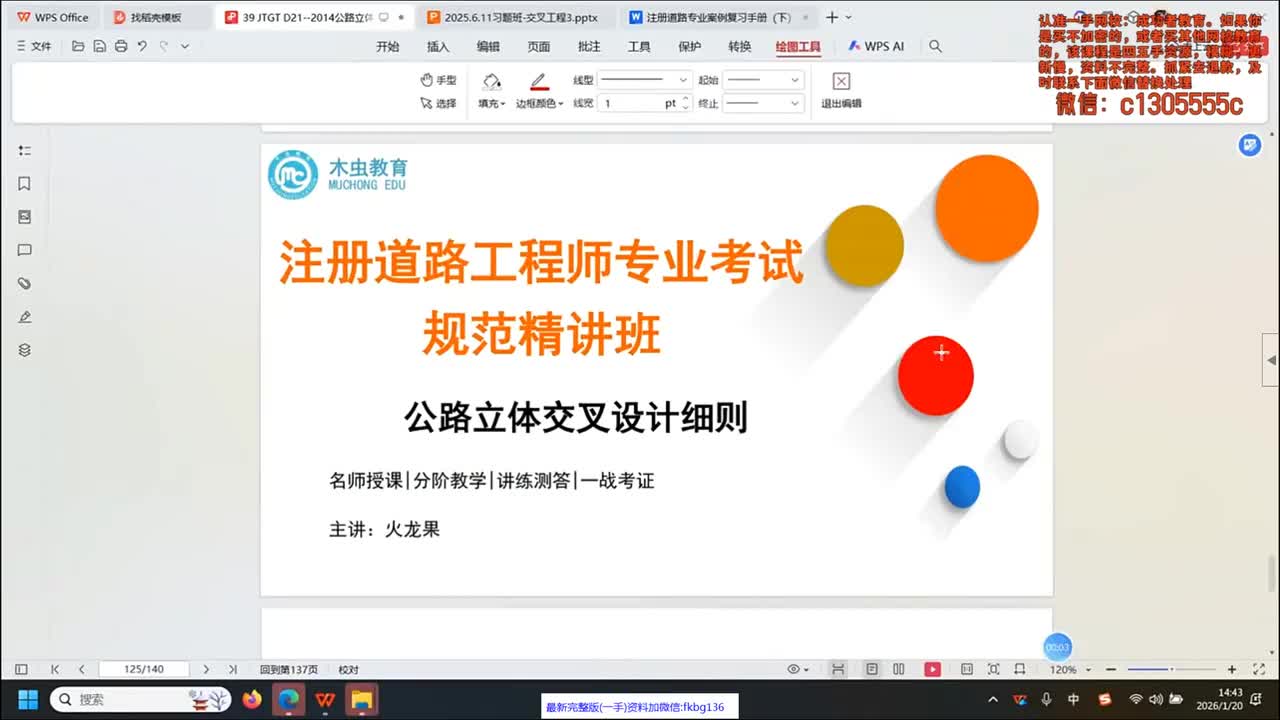This screenshot has width=1280, height=720.
Task: Open the 终止 line end dropdown
Action: click(764, 103)
